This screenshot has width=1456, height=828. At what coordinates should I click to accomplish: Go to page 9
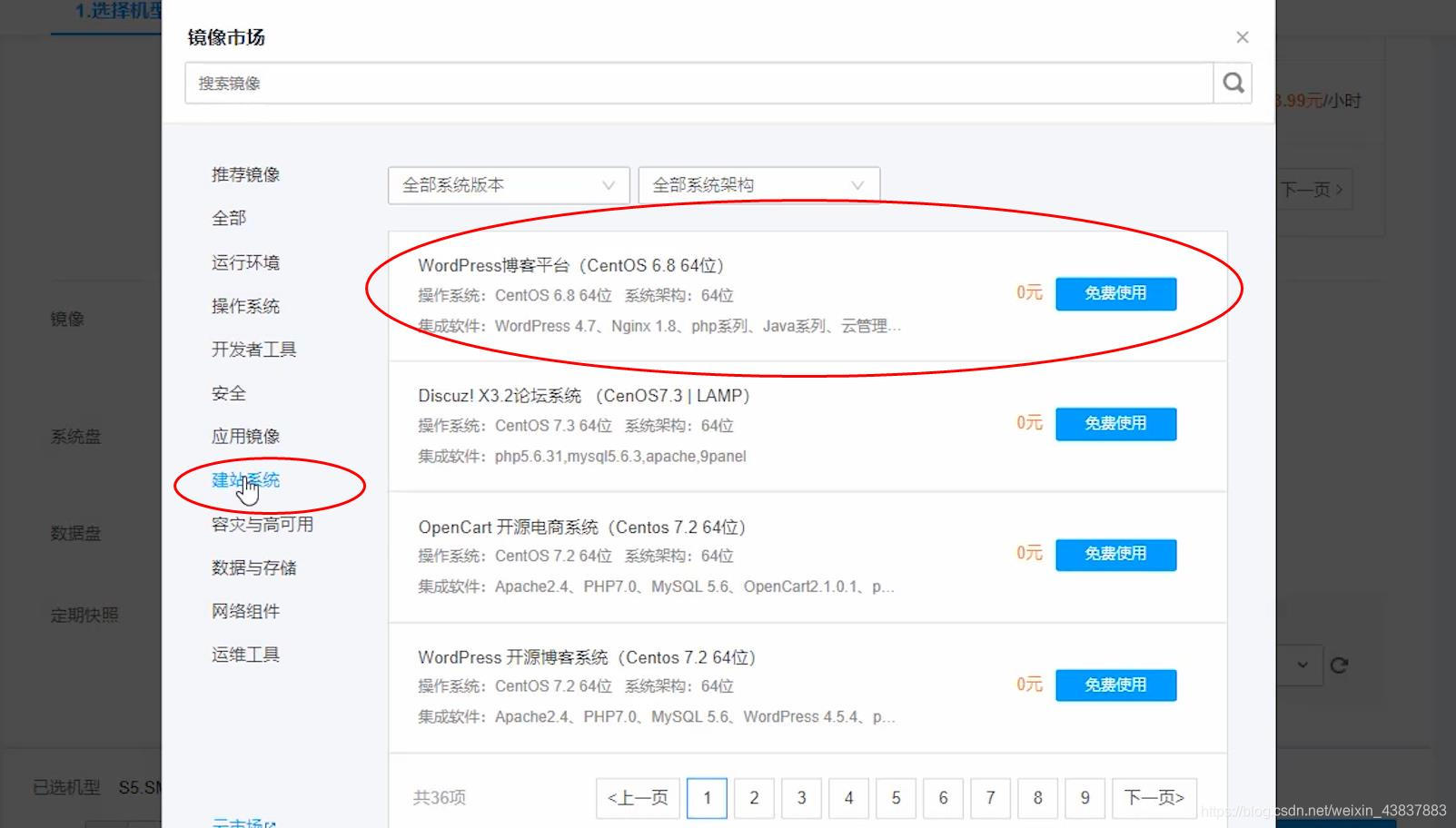[x=1085, y=798]
